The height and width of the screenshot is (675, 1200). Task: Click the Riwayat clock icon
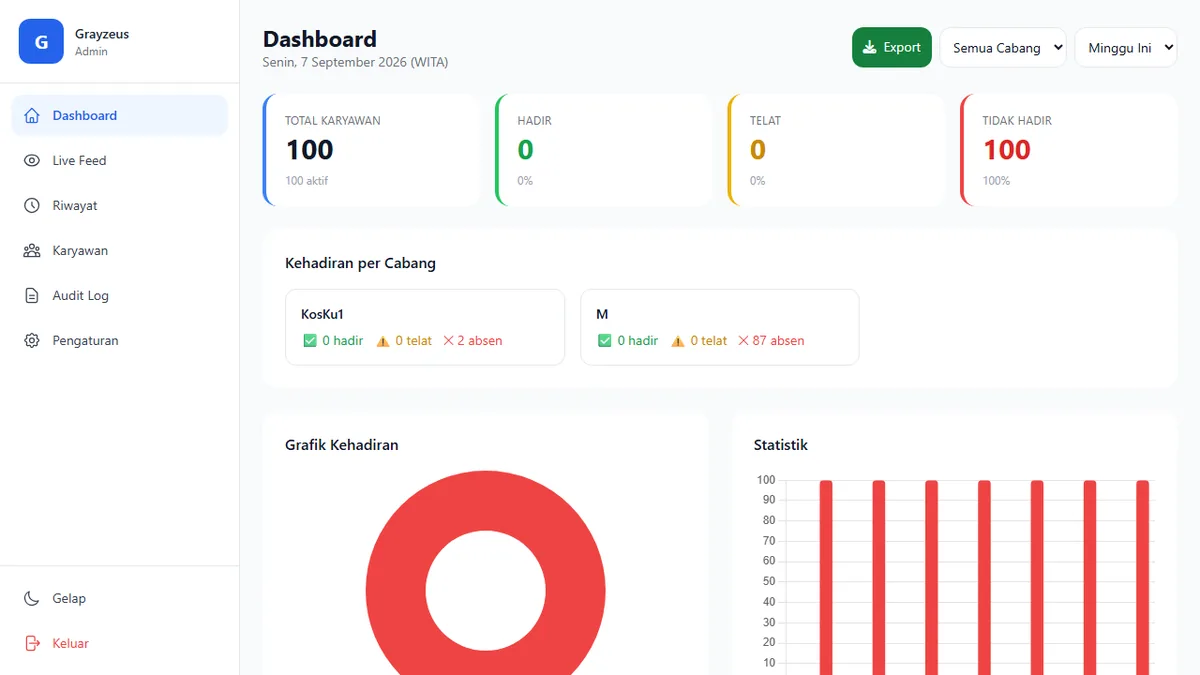point(32,205)
